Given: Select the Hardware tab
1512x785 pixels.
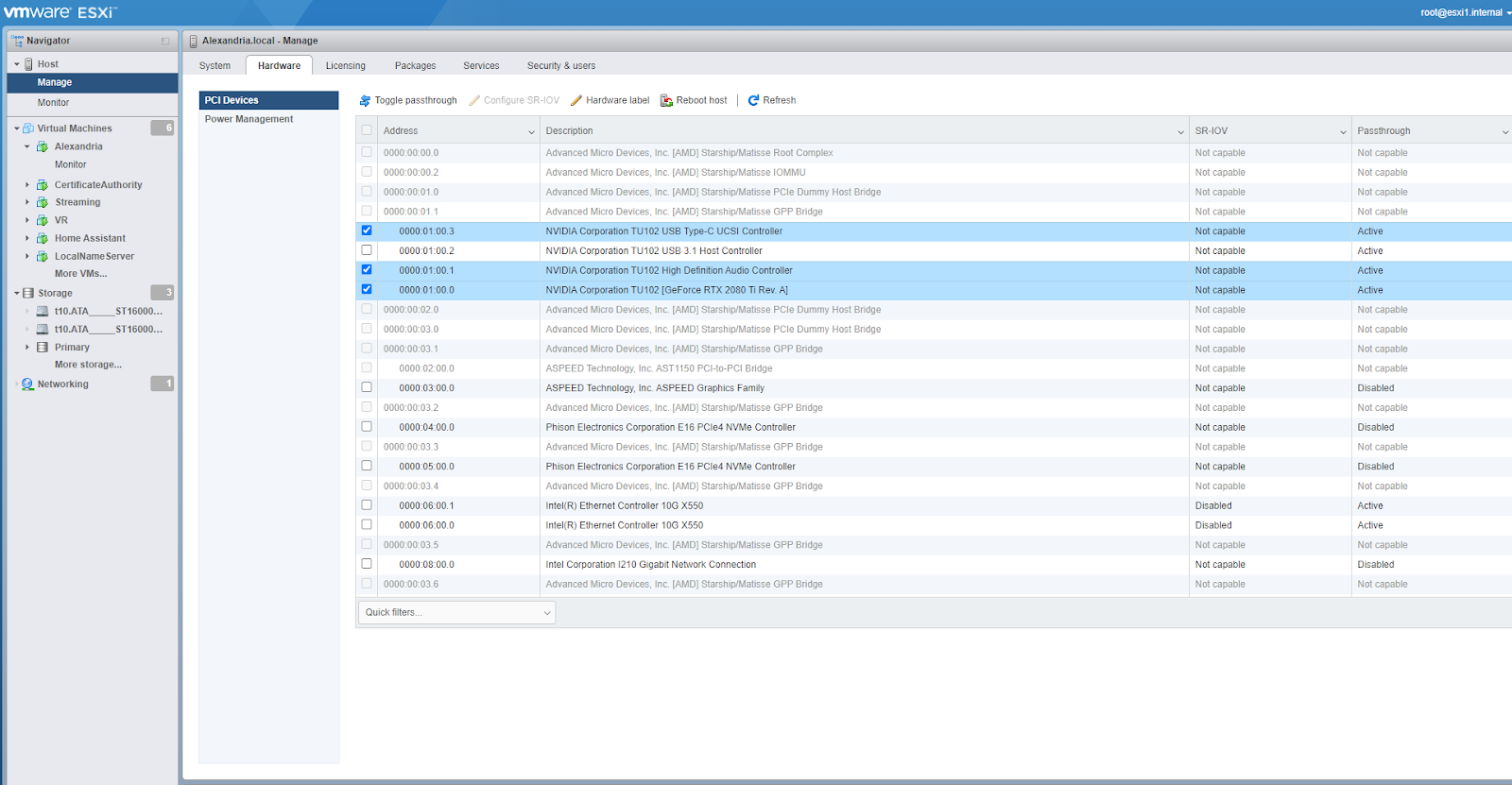Looking at the screenshot, I should tap(280, 66).
